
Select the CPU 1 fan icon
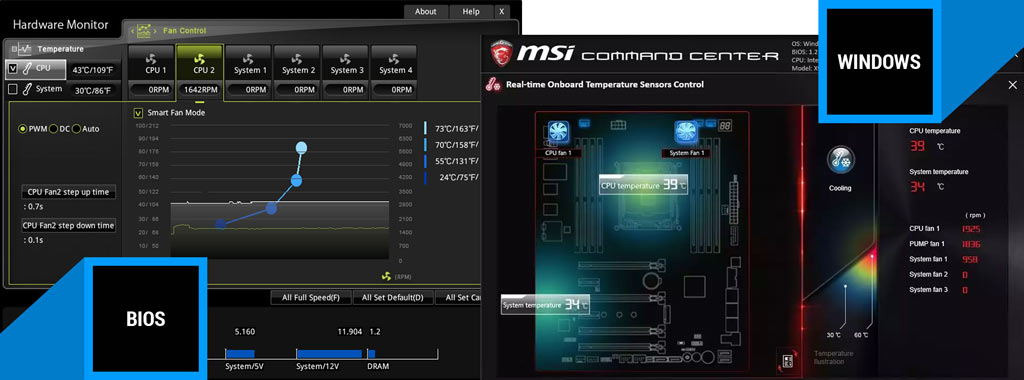(152, 58)
